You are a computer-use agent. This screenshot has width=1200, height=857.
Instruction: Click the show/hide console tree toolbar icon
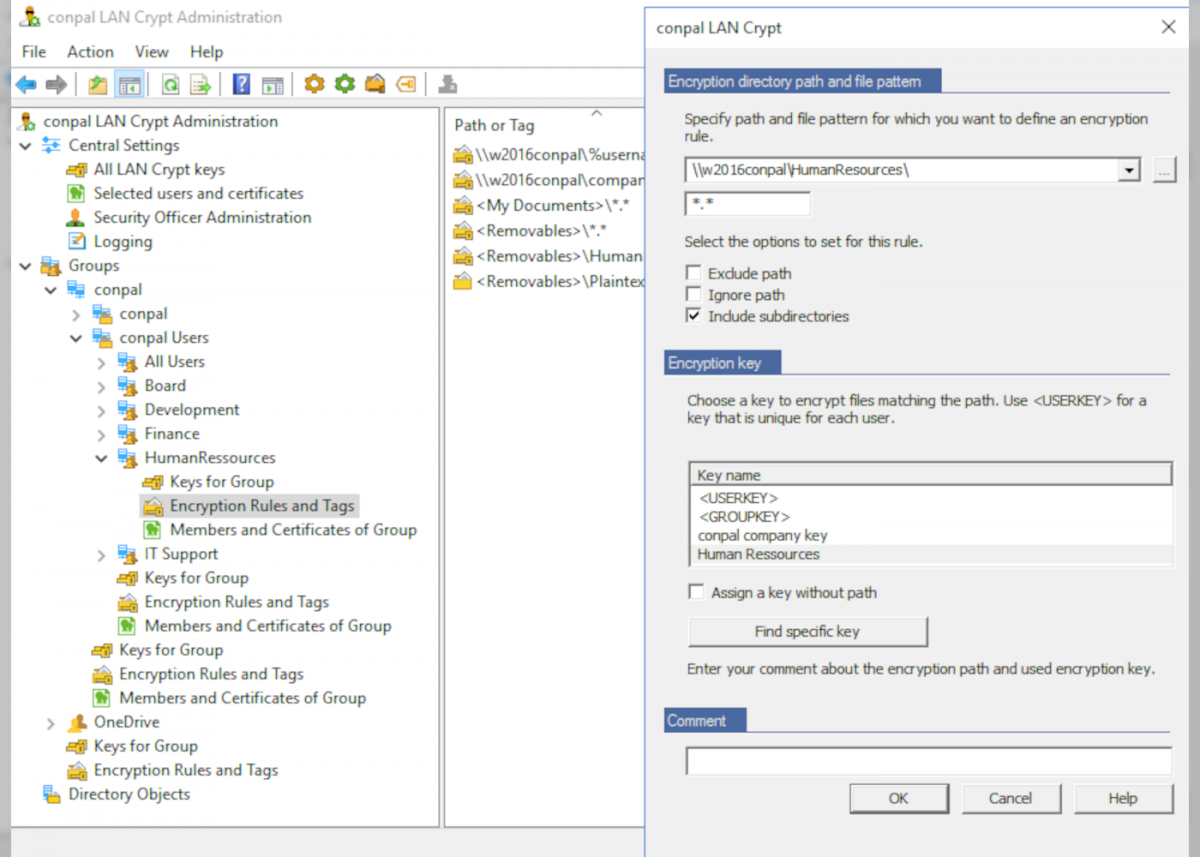pos(131,84)
